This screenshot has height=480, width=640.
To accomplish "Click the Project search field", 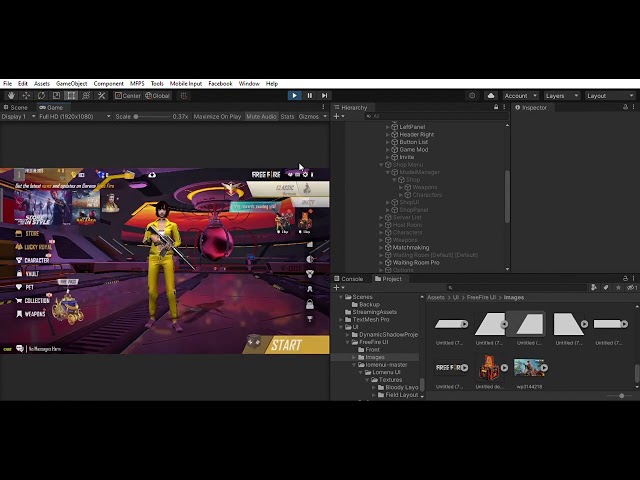I will coord(517,288).
